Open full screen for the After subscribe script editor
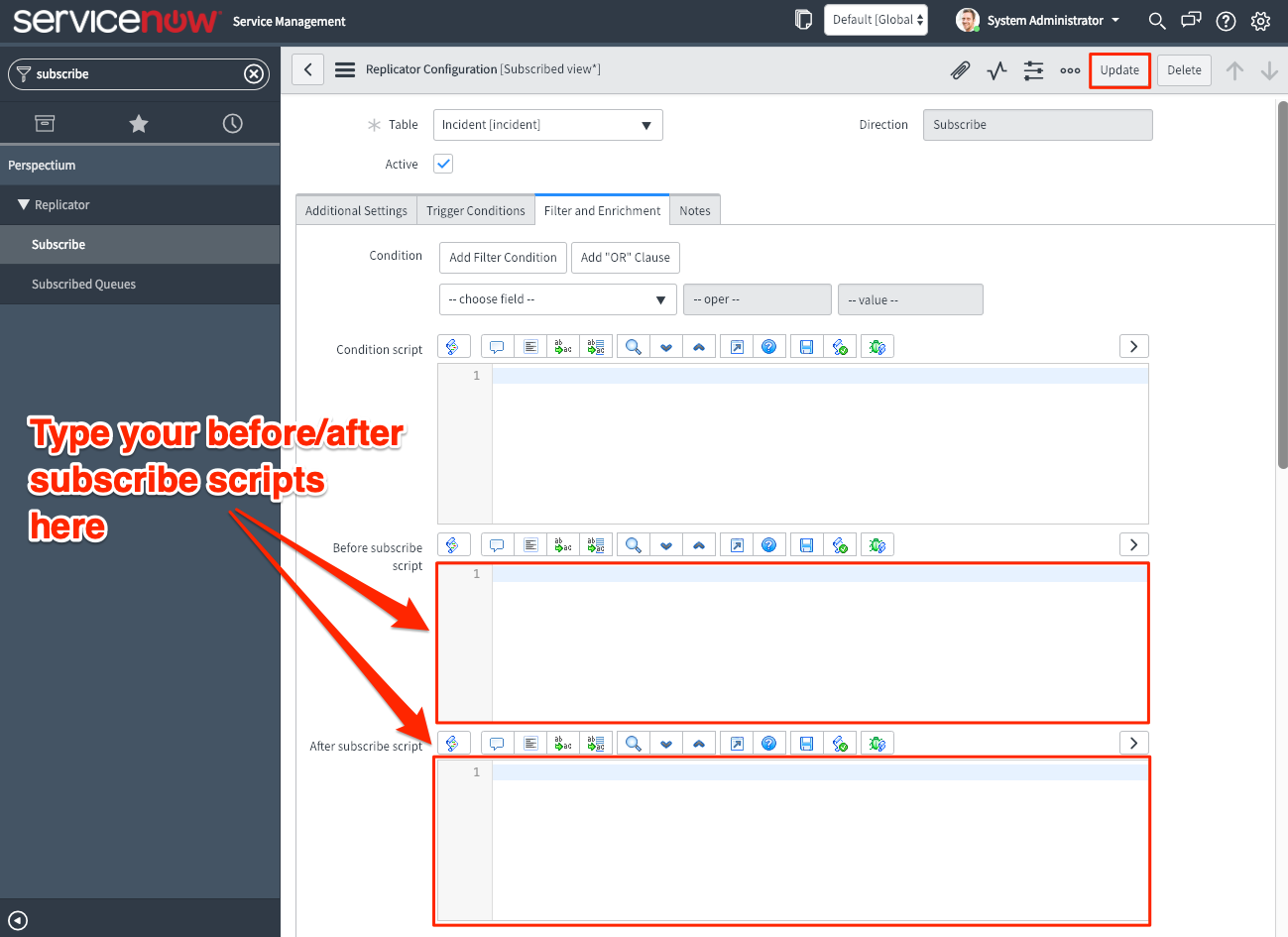This screenshot has width=1288, height=937. [x=737, y=743]
